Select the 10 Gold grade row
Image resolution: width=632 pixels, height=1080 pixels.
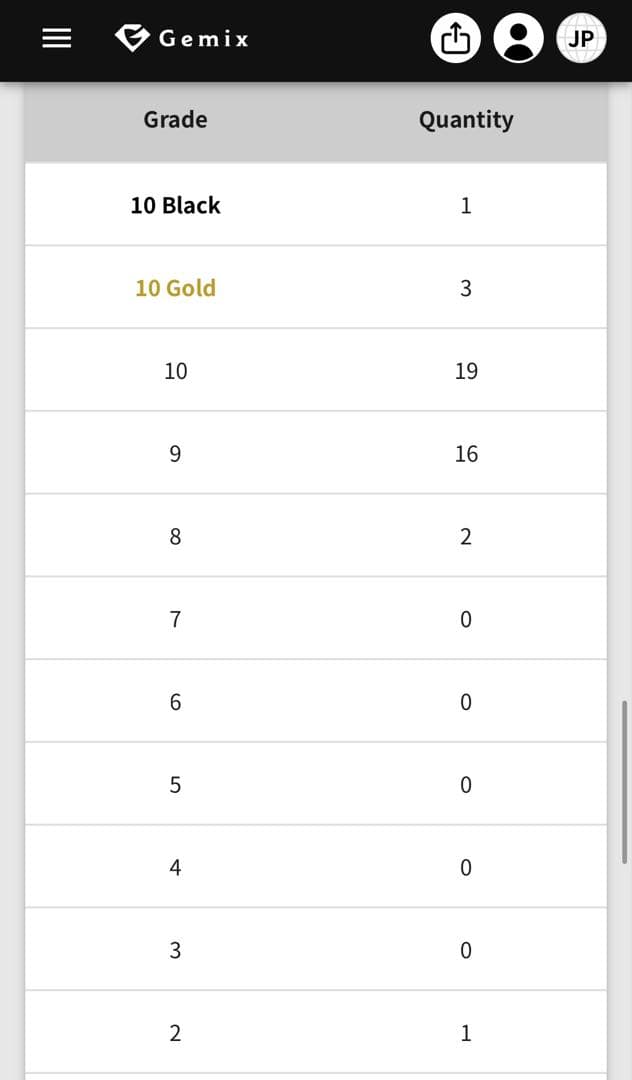click(x=175, y=288)
